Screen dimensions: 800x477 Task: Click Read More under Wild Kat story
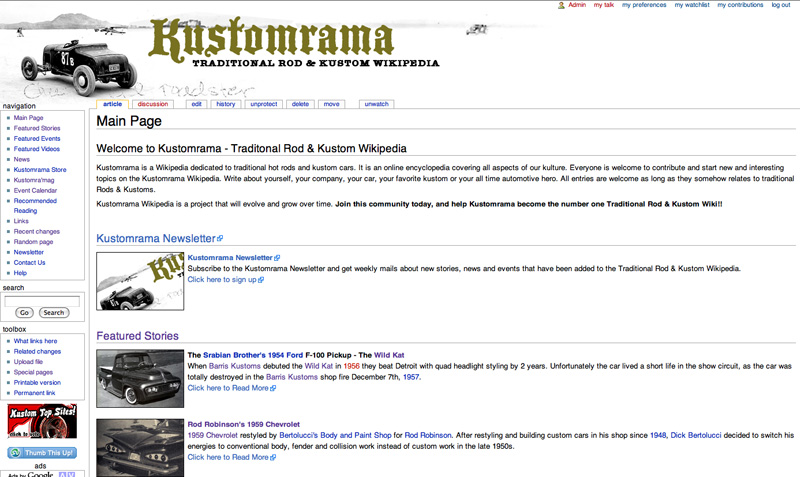tap(228, 388)
